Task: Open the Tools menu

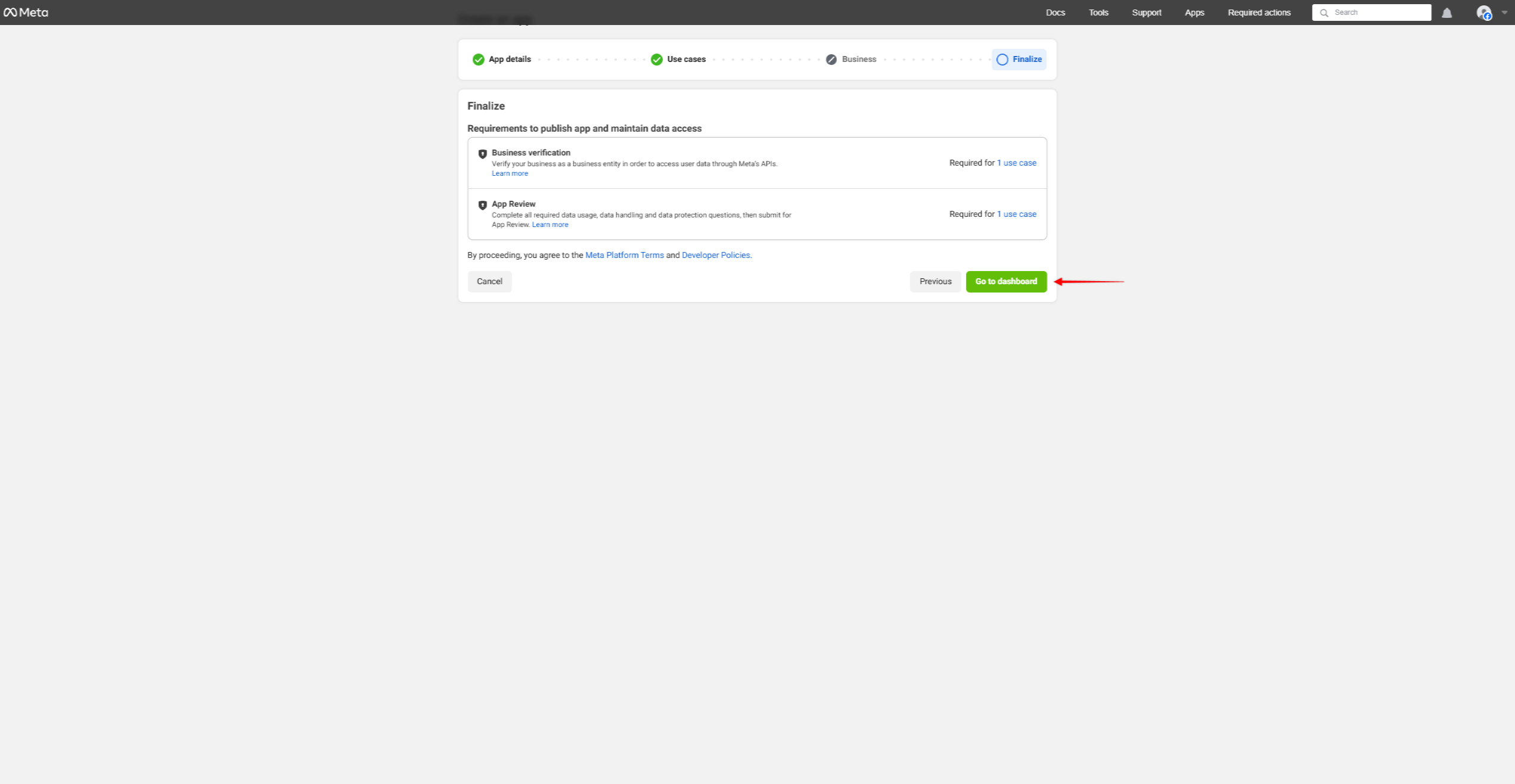Action: tap(1098, 13)
